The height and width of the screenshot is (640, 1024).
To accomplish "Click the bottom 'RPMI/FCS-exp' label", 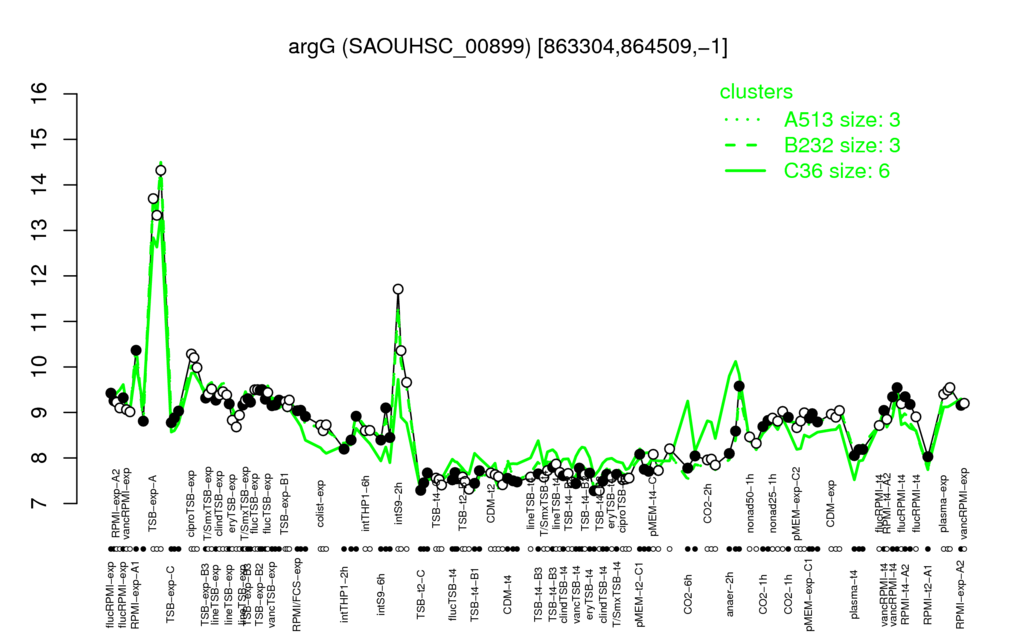I will [x=296, y=595].
